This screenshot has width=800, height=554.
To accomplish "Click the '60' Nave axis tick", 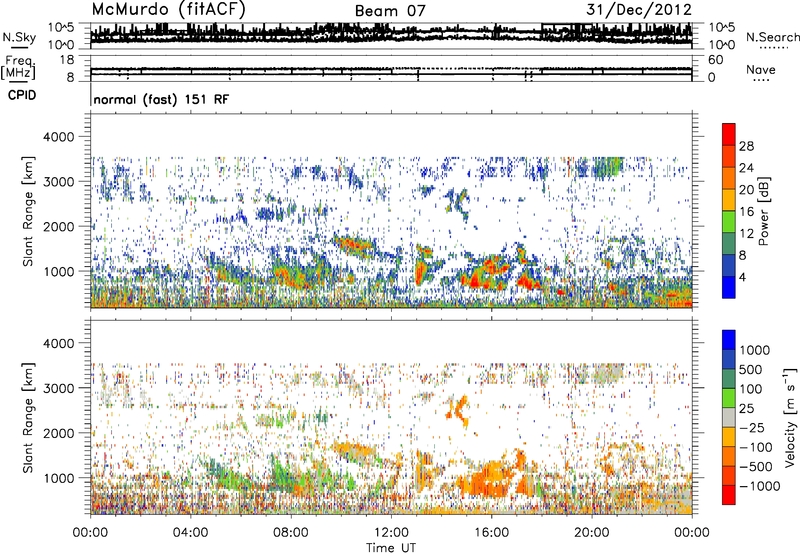I will click(x=716, y=60).
